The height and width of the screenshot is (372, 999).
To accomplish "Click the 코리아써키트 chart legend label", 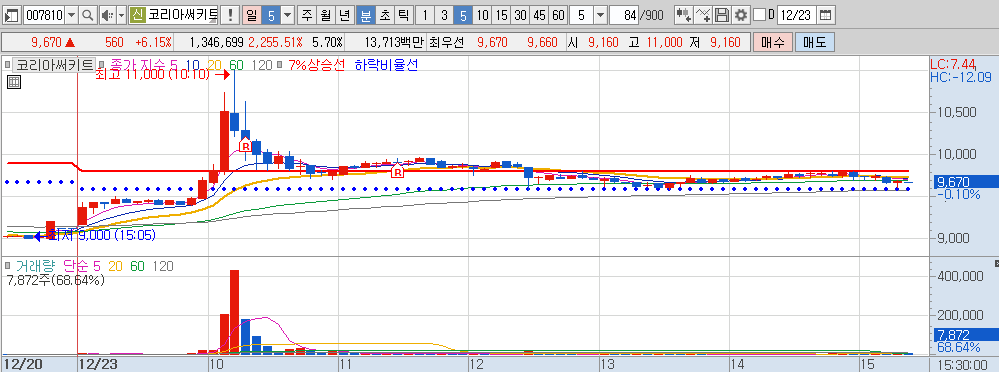I will pyautogui.click(x=55, y=64).
